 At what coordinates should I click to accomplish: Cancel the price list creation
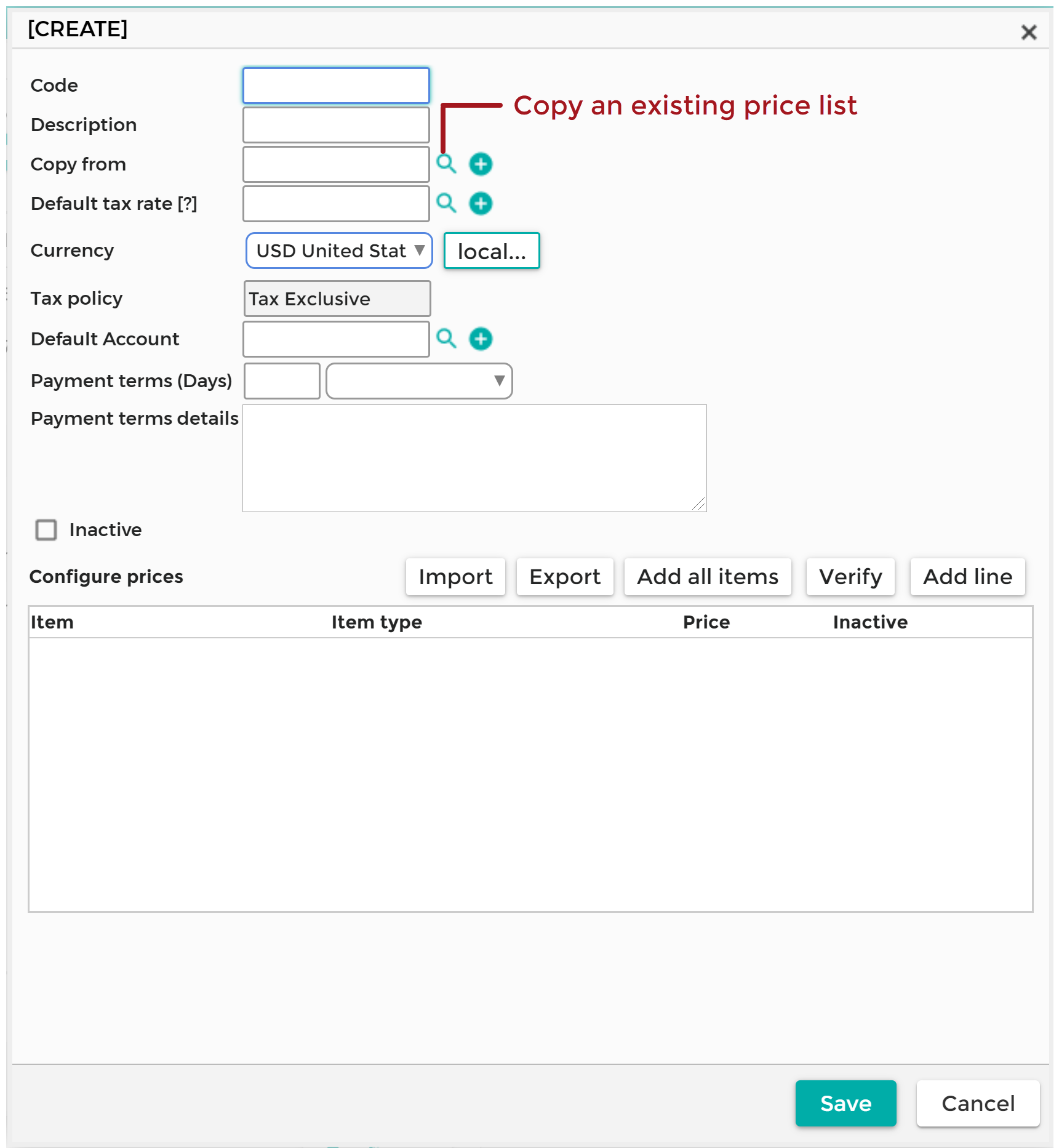pos(978,1103)
